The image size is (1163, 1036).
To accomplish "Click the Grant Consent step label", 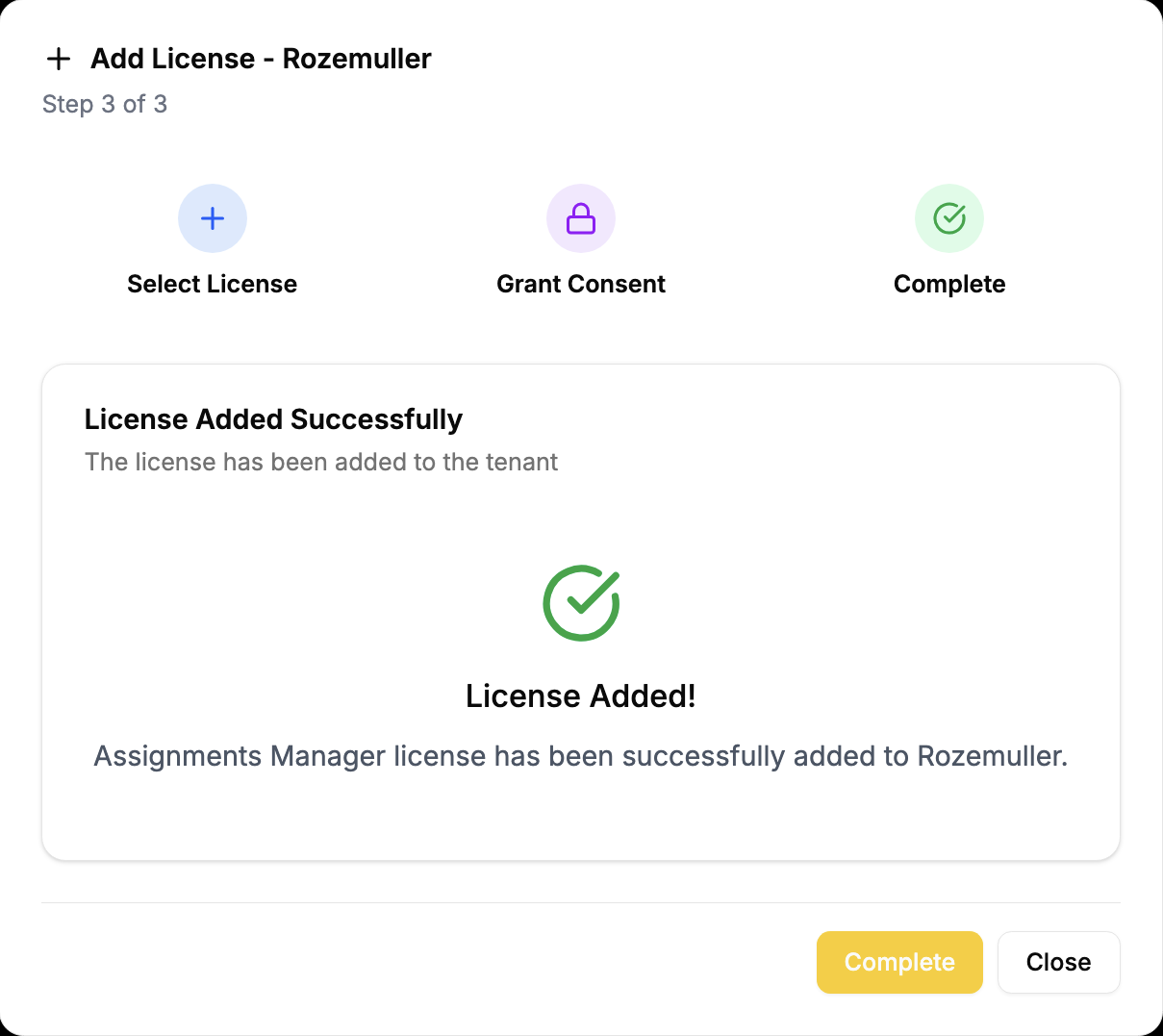I will (x=581, y=284).
